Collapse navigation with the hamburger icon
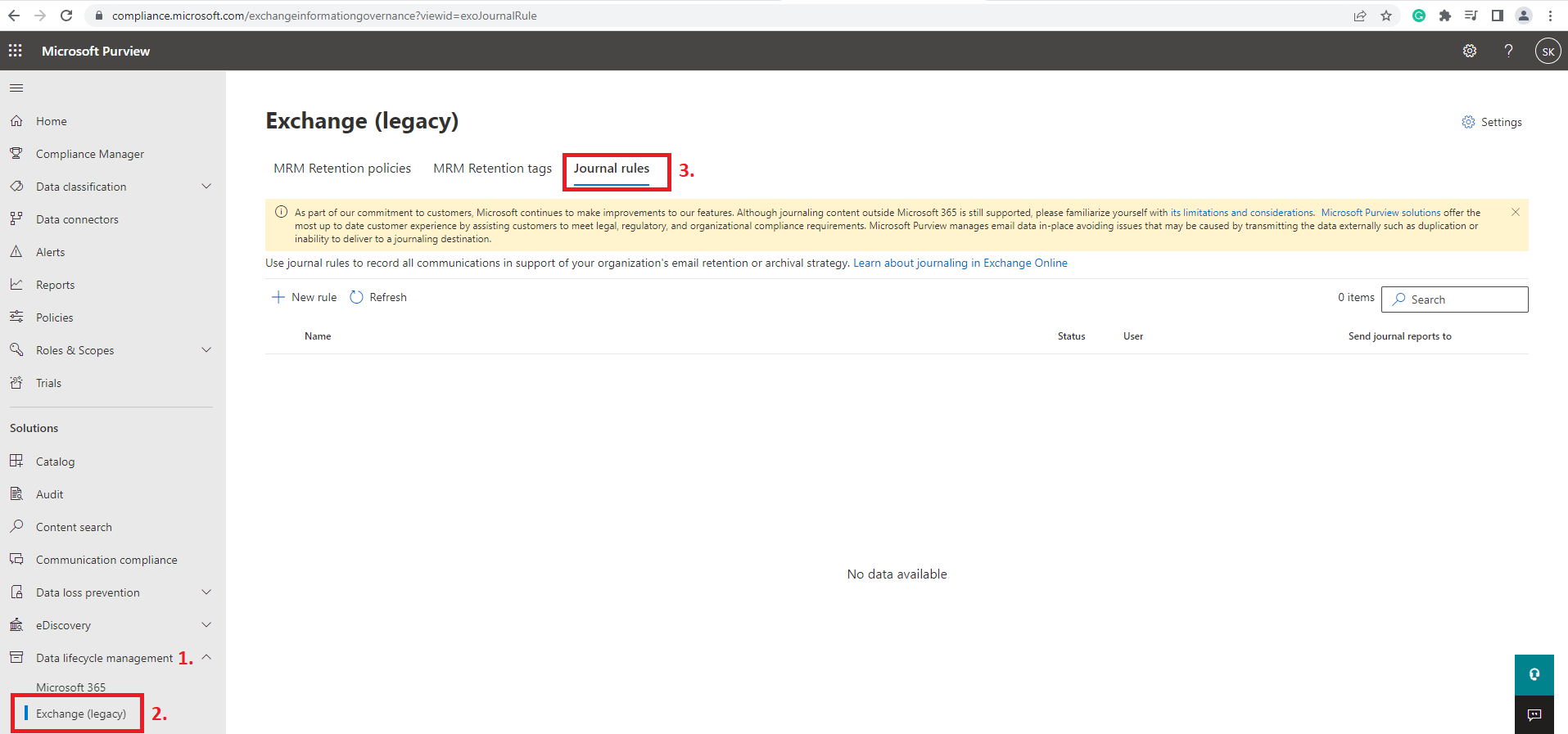This screenshot has height=734, width=1568. 16,88
